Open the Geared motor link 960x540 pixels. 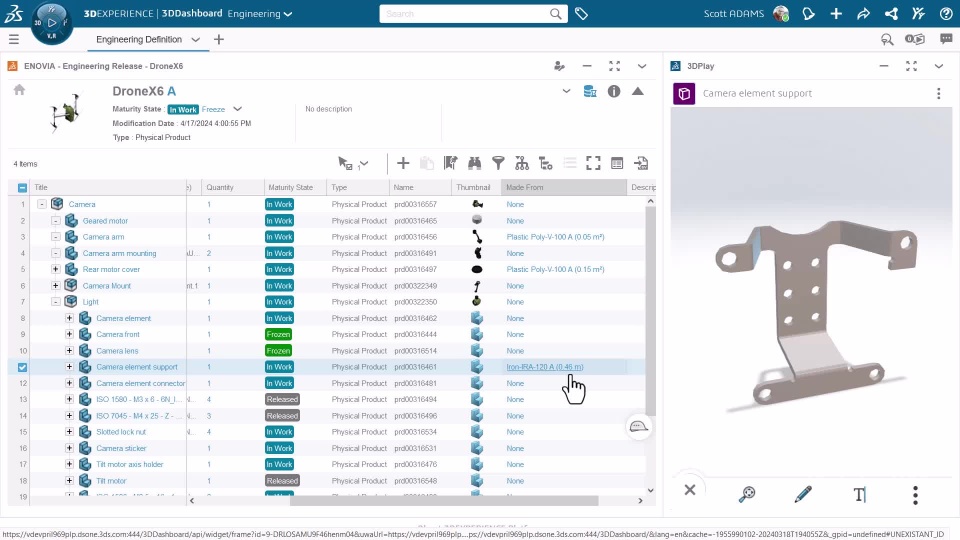coord(105,221)
